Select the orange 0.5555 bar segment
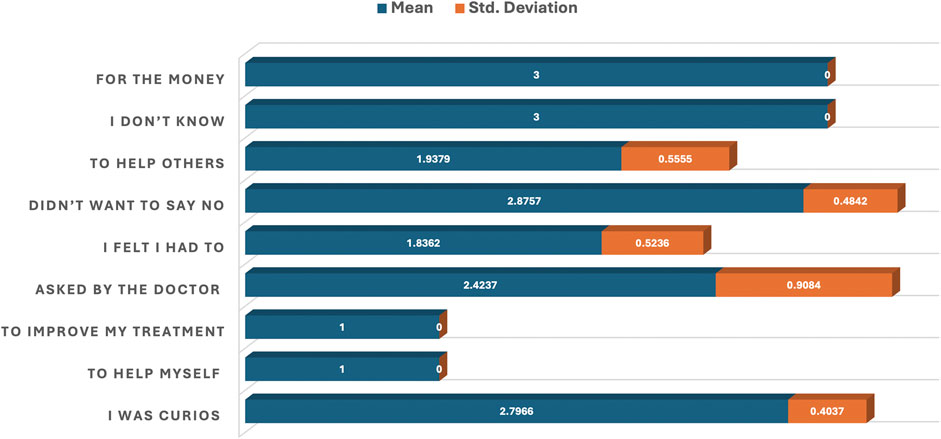The width and height of the screenshot is (941, 439). click(x=674, y=159)
